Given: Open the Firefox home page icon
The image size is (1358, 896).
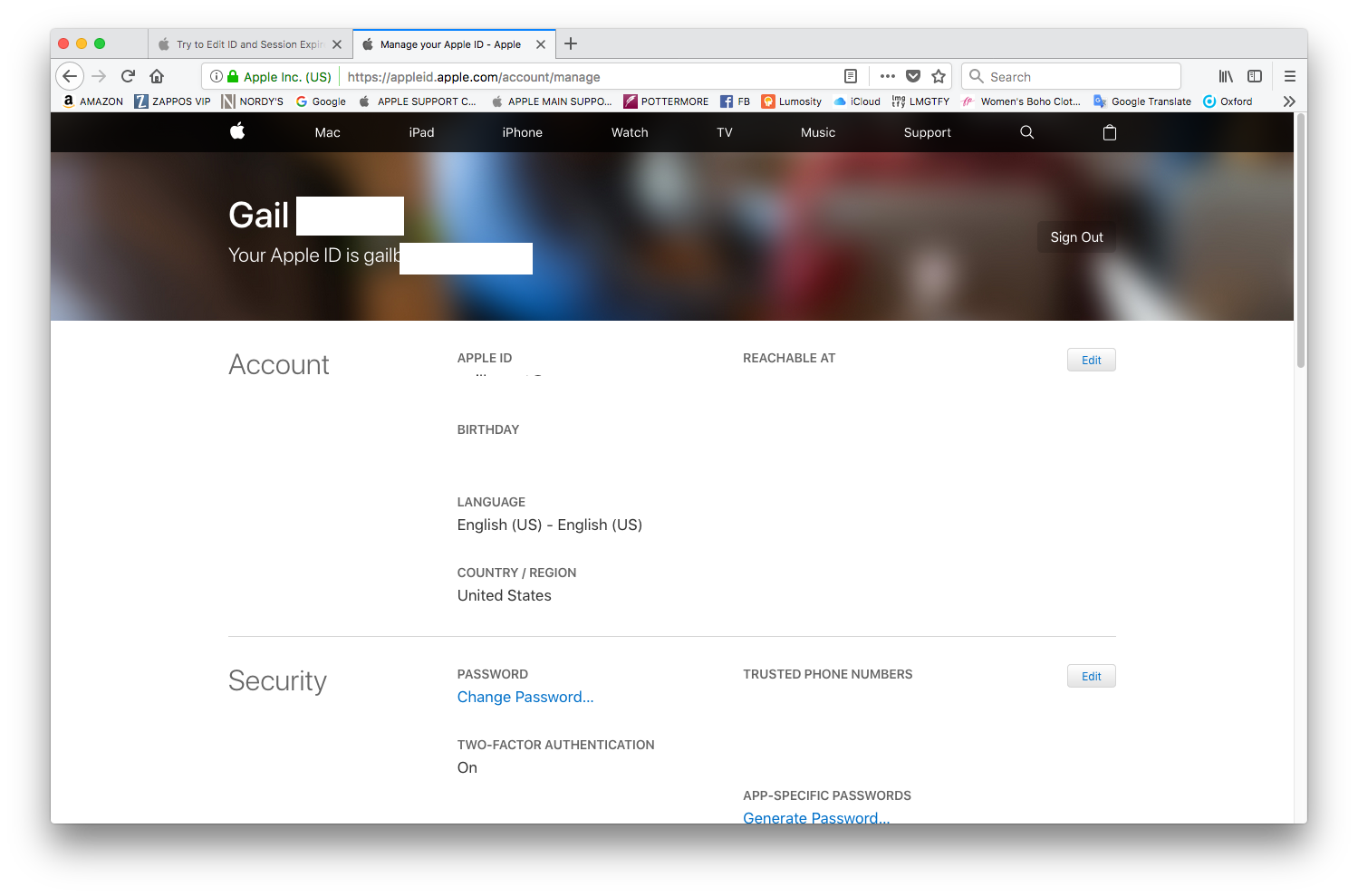Looking at the screenshot, I should coord(157,76).
